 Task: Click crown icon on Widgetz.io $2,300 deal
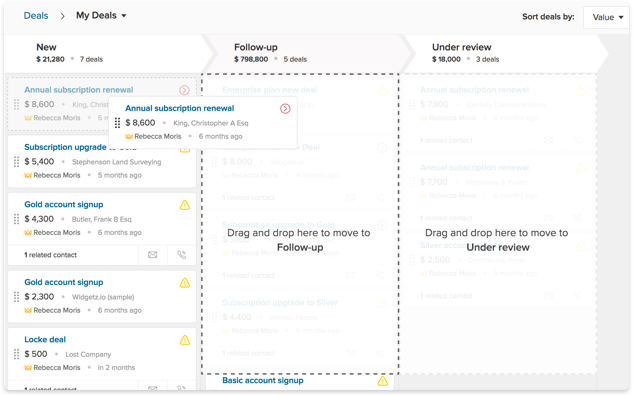point(28,310)
